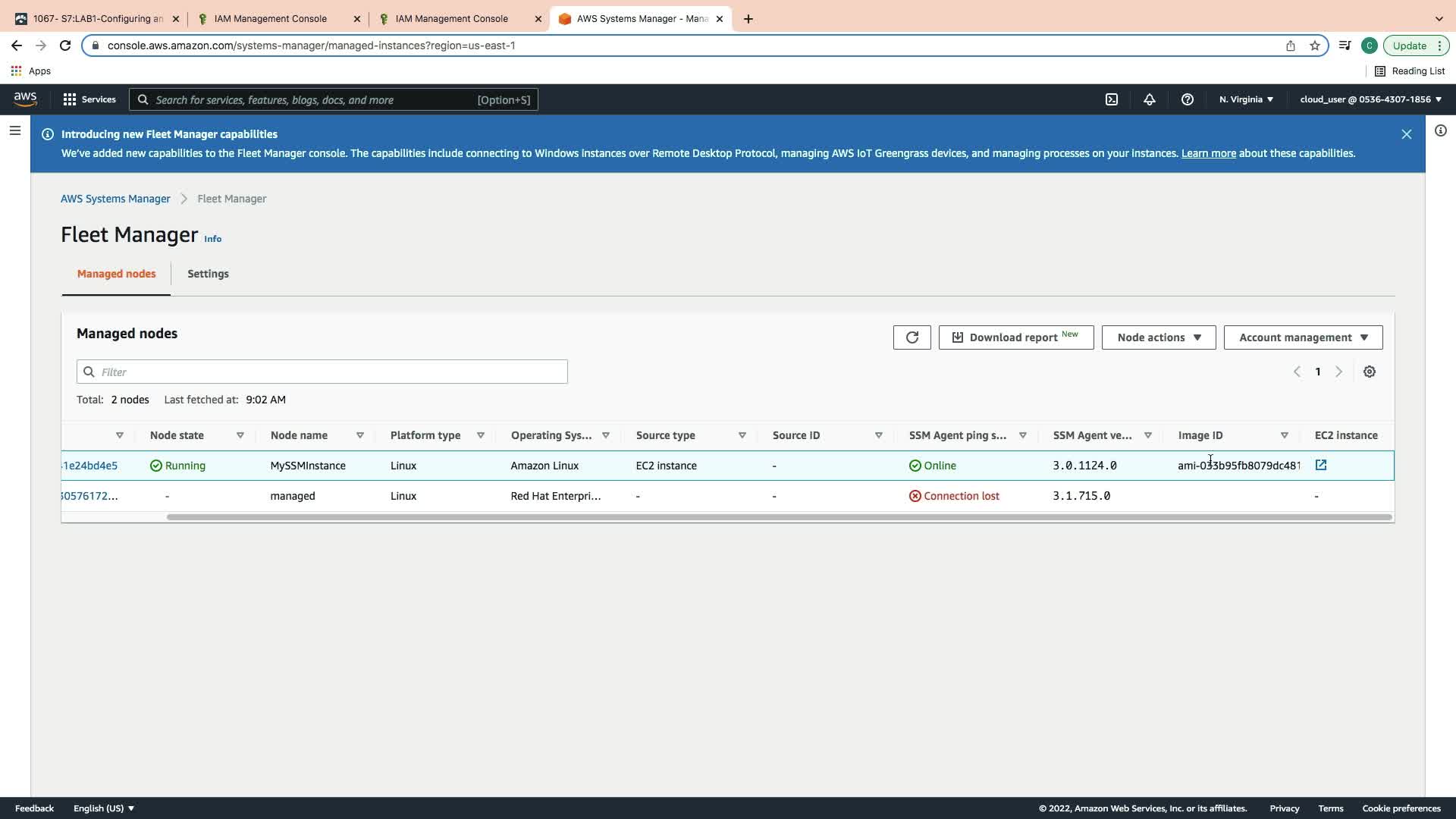Open the info panel icon at right

tap(1440, 131)
